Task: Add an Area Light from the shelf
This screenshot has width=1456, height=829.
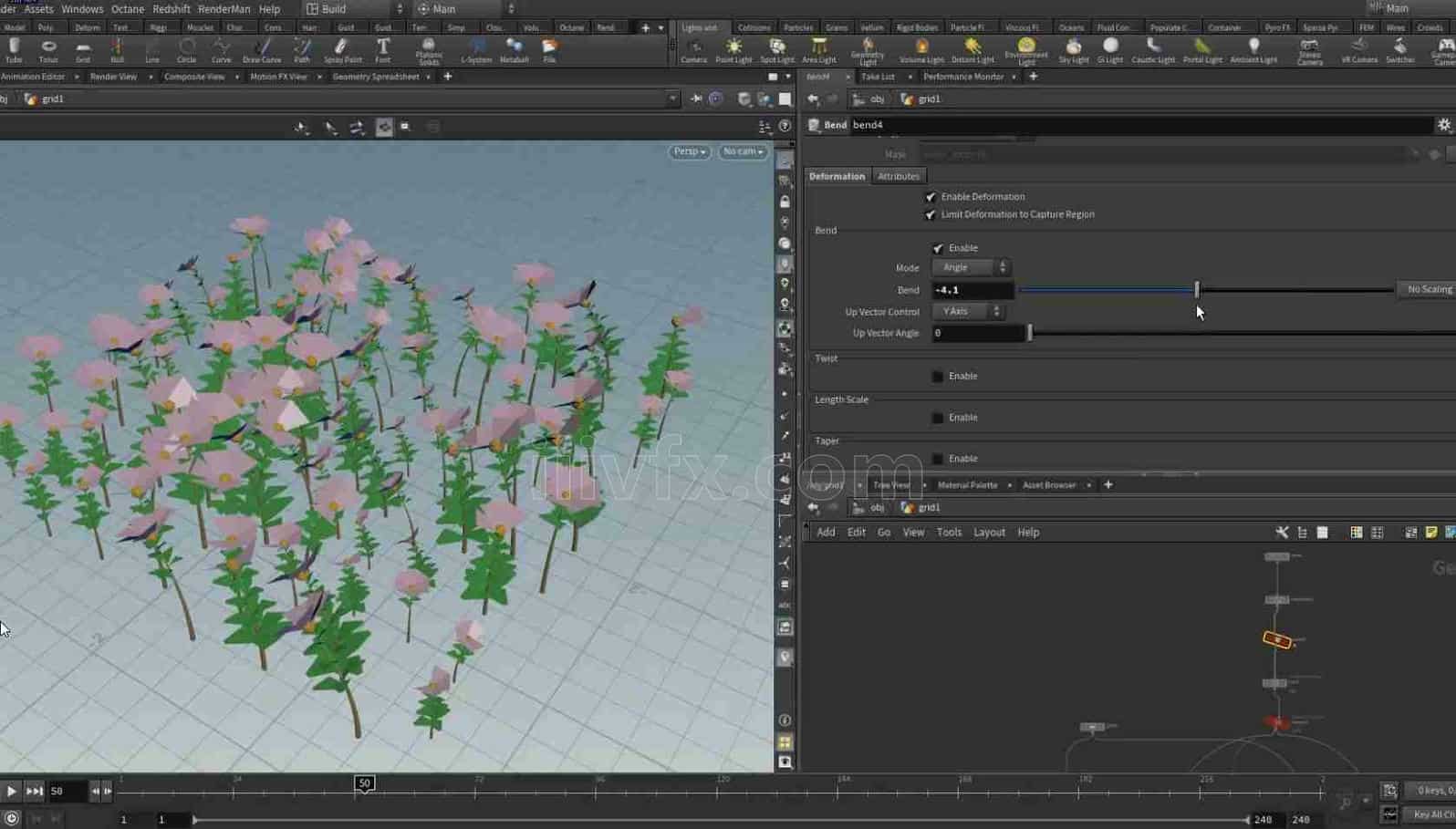Action: (x=819, y=50)
